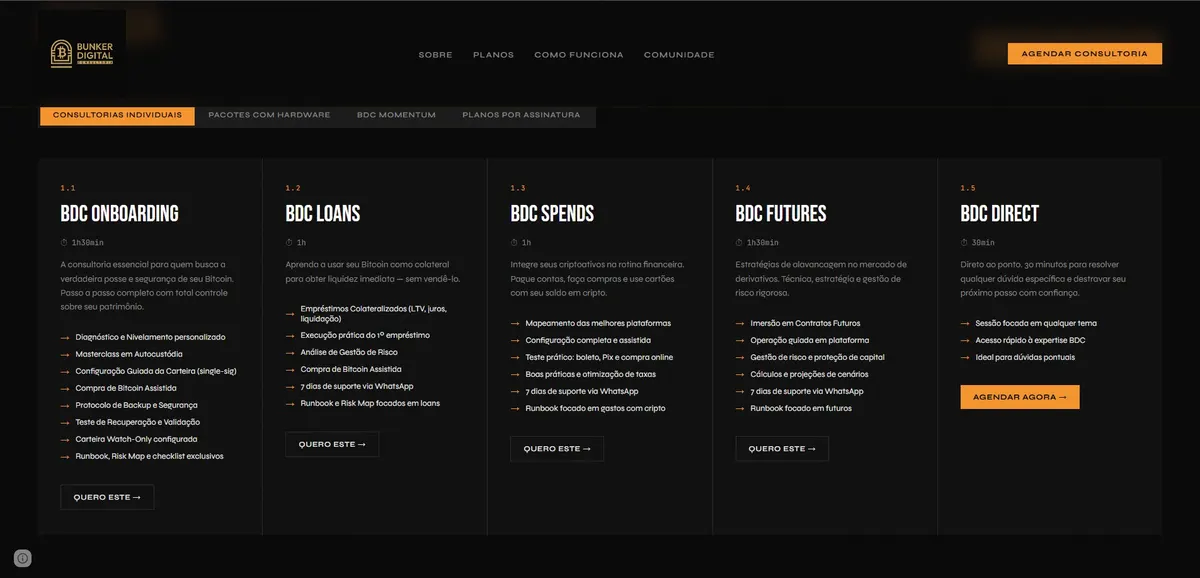Click 'Runbook, Risk Map e checklist exclusivos'
1200x578 pixels.
pos(149,456)
